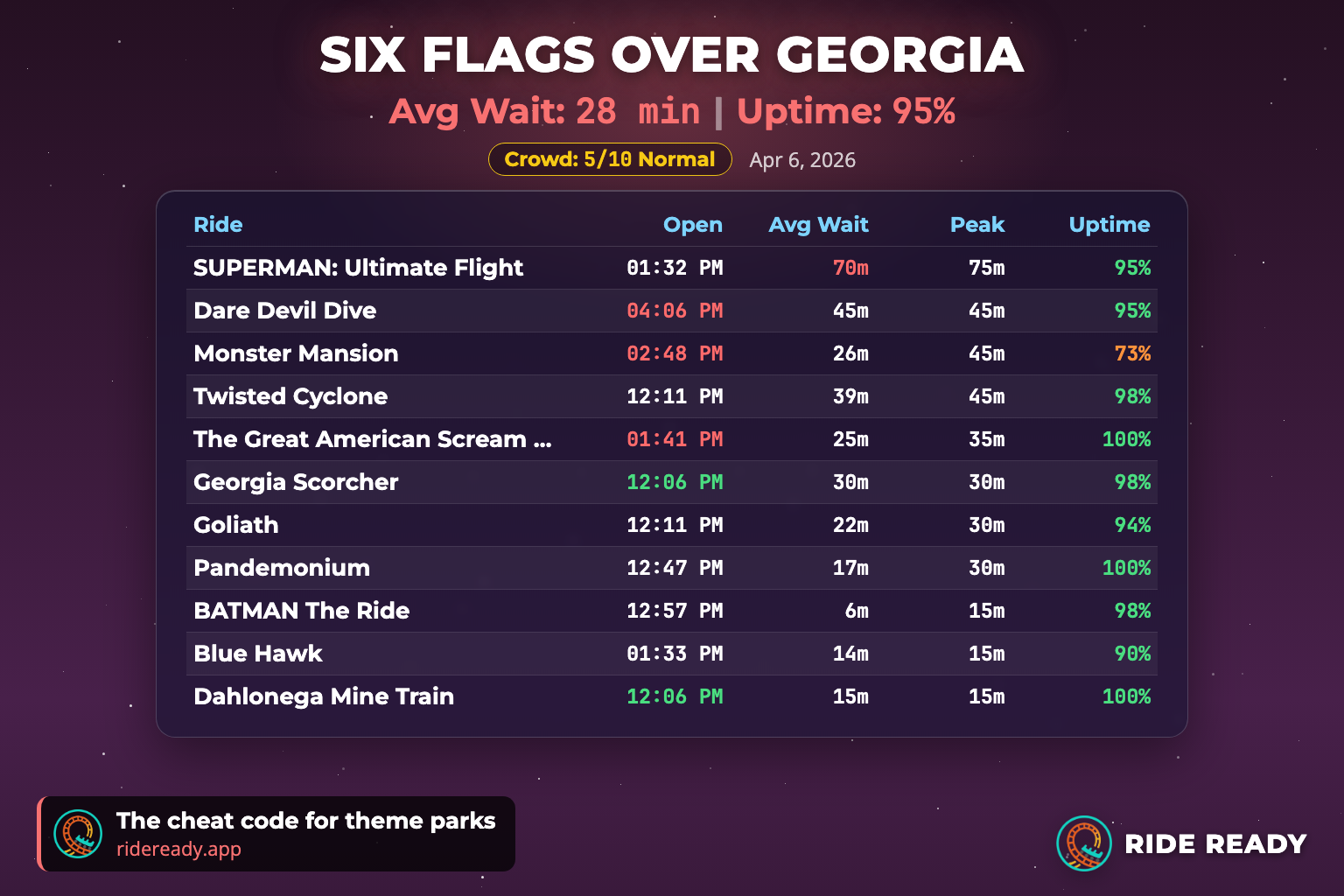Open the rideready.app link
Image resolution: width=1344 pixels, height=896 pixels.
(x=178, y=849)
